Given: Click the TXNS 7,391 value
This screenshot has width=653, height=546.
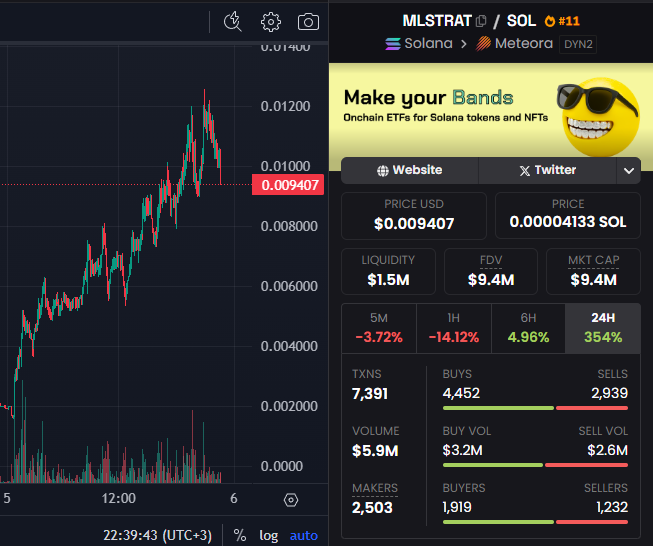Looking at the screenshot, I should coord(370,394).
